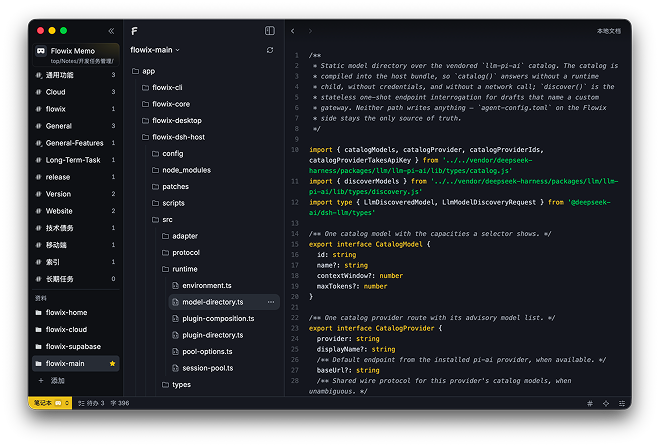Go back using the left arrow
This screenshot has width=660, height=447.
point(293,31)
